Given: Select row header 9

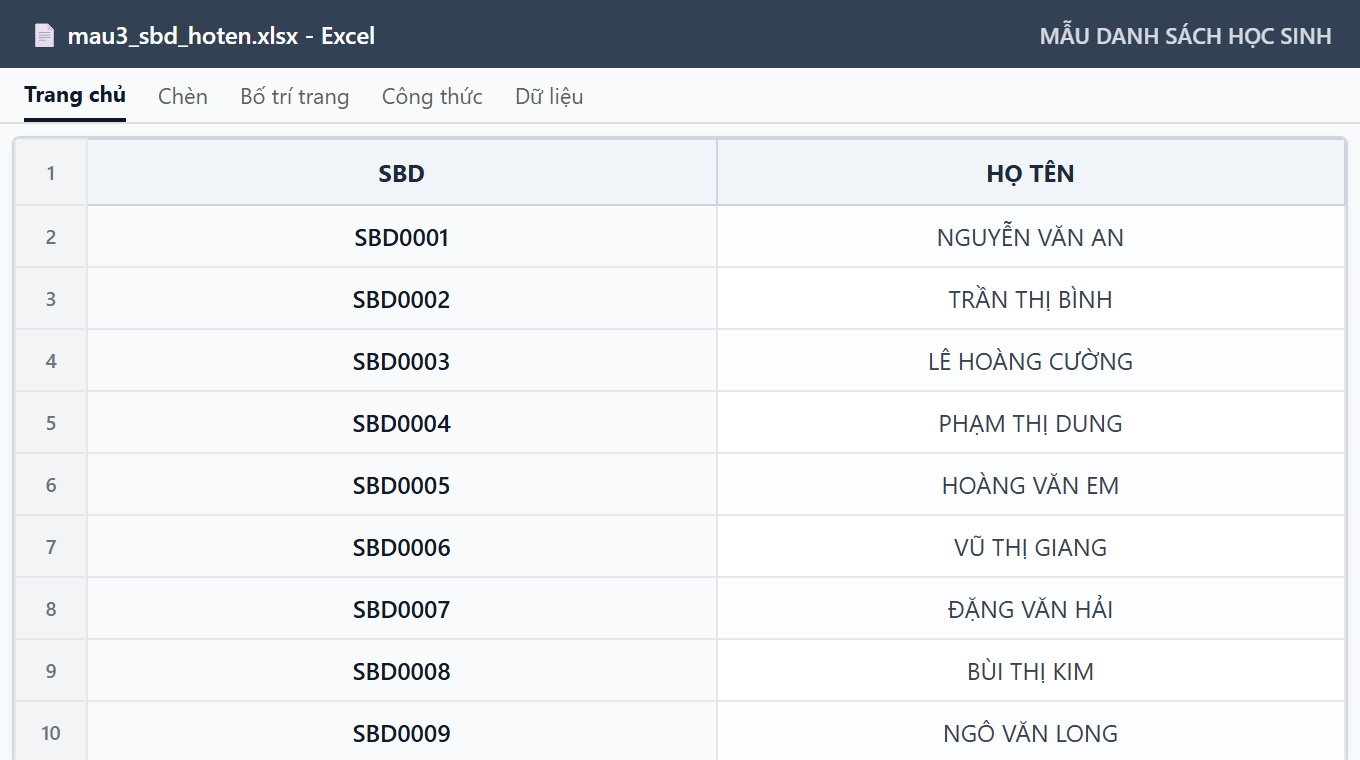Looking at the screenshot, I should click(51, 671).
